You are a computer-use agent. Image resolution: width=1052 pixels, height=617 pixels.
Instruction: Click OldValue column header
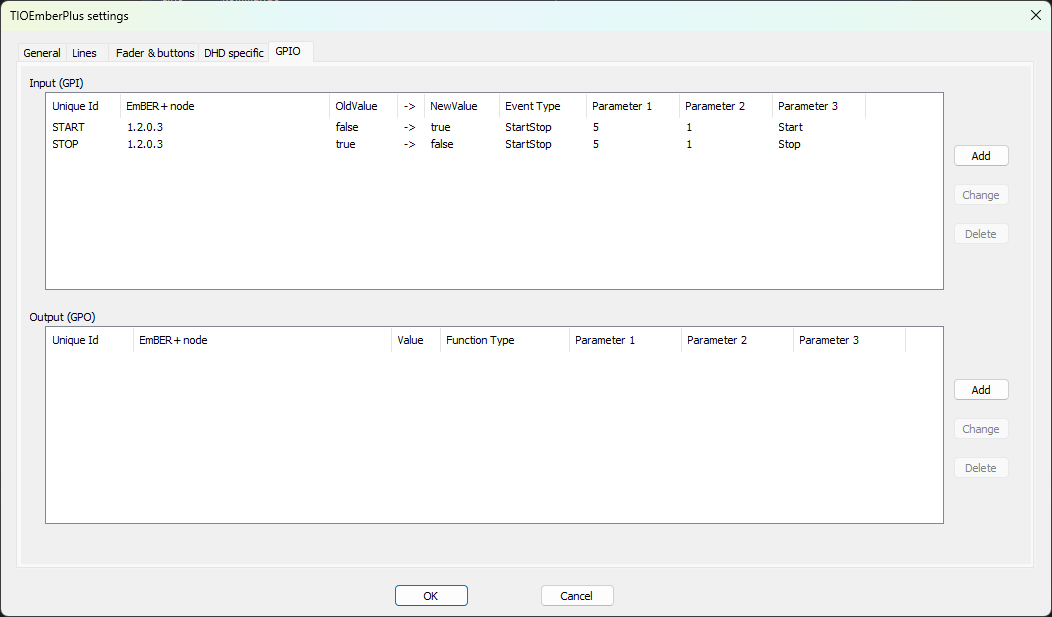(x=363, y=106)
